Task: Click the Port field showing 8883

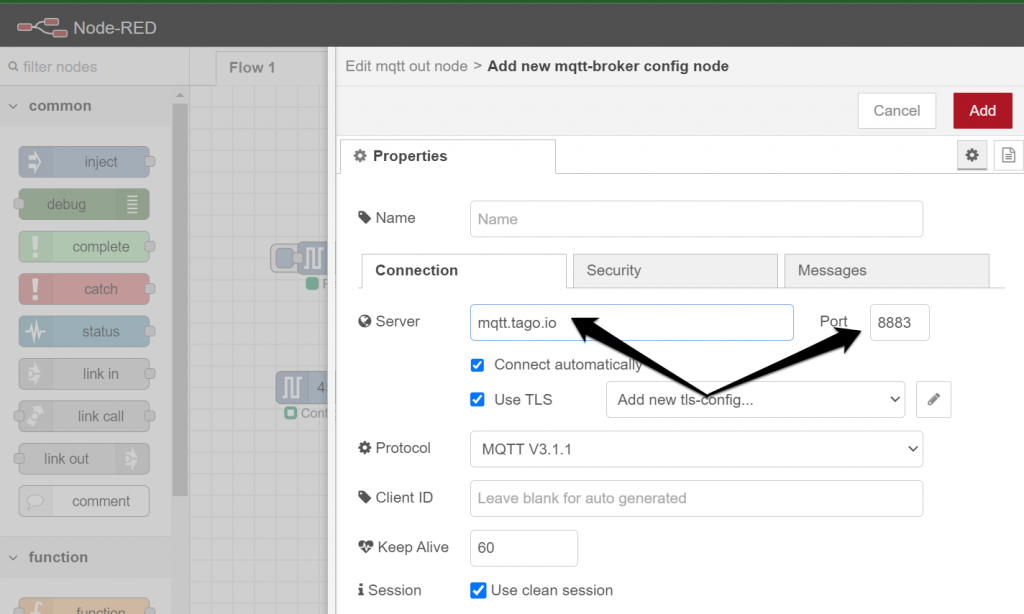Action: (899, 322)
